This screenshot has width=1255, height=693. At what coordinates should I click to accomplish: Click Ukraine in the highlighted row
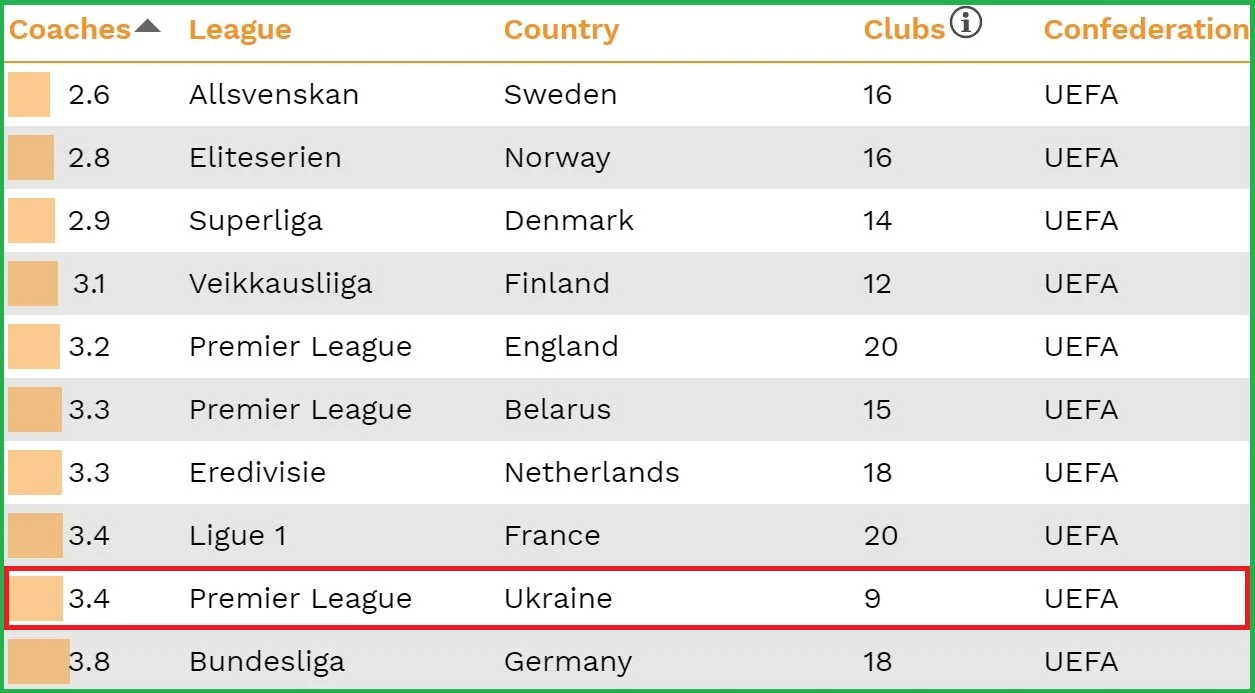(558, 599)
